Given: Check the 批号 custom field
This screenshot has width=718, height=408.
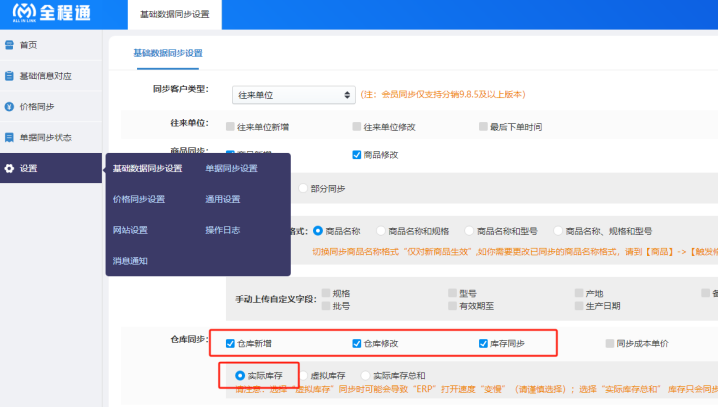Looking at the screenshot, I should (x=326, y=305).
